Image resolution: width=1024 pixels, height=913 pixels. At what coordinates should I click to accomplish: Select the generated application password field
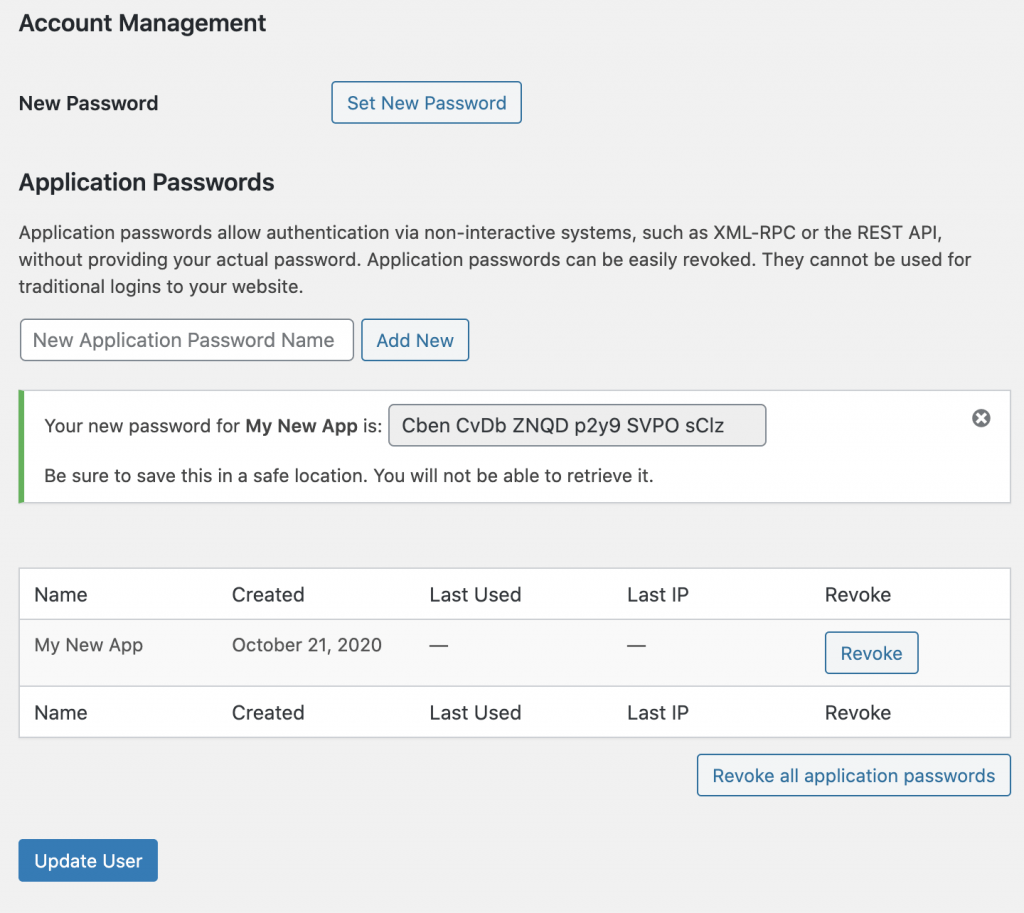tap(576, 425)
